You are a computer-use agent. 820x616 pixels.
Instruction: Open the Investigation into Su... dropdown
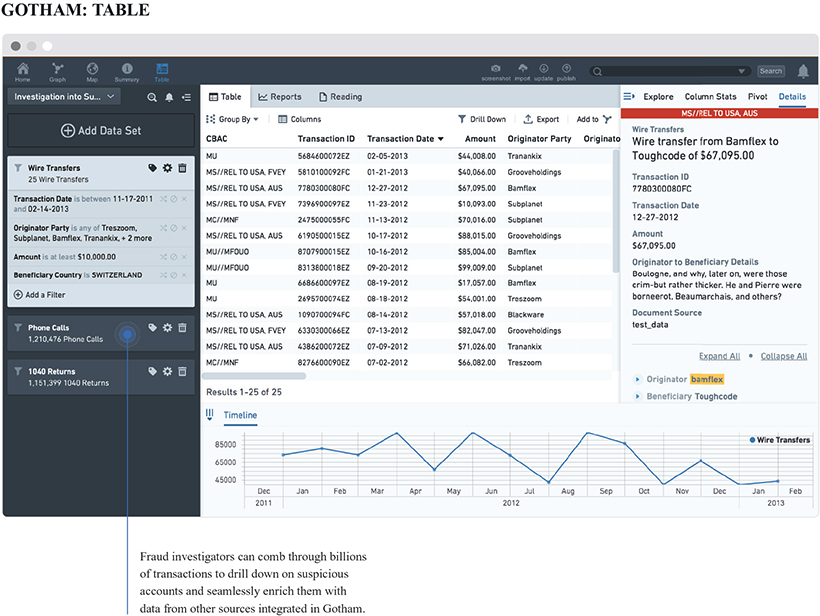[64, 97]
